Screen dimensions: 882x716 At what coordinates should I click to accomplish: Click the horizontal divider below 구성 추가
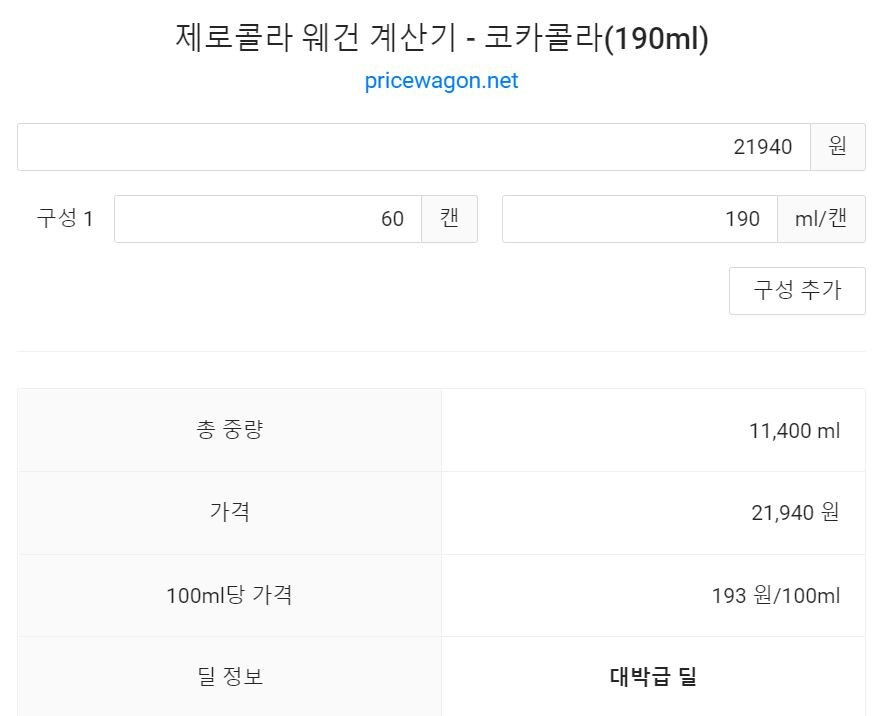(x=442, y=351)
